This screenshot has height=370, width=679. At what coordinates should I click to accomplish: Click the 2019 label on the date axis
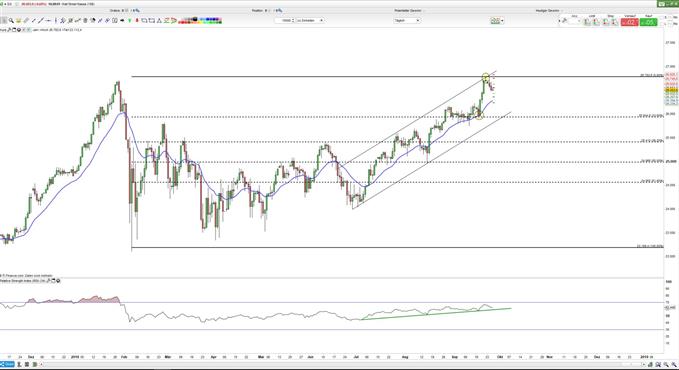644,357
